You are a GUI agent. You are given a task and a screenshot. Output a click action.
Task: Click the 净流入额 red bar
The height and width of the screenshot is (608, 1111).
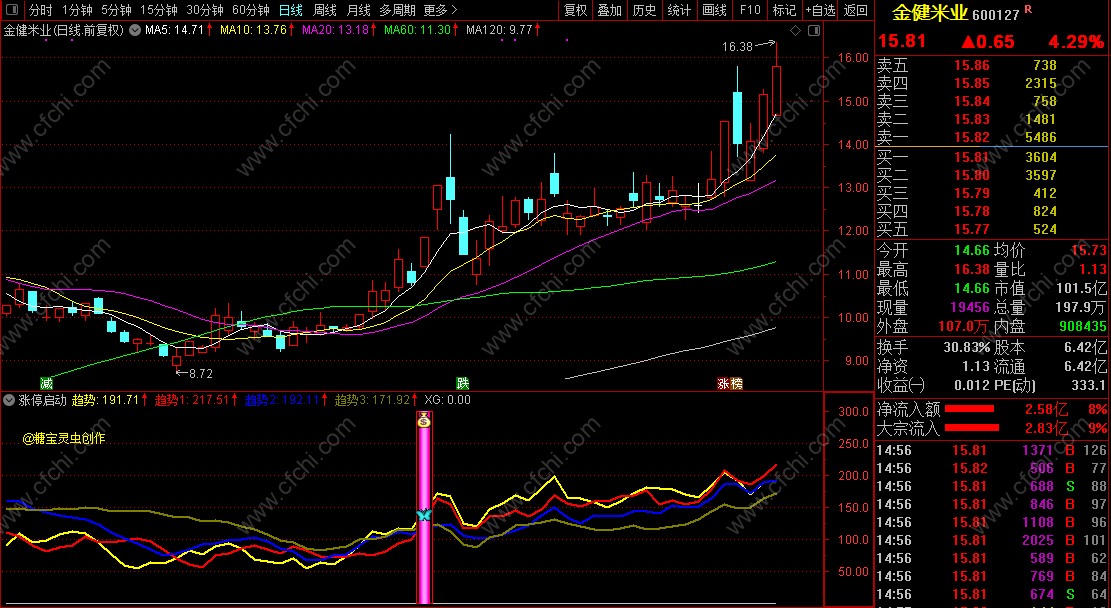(970, 409)
